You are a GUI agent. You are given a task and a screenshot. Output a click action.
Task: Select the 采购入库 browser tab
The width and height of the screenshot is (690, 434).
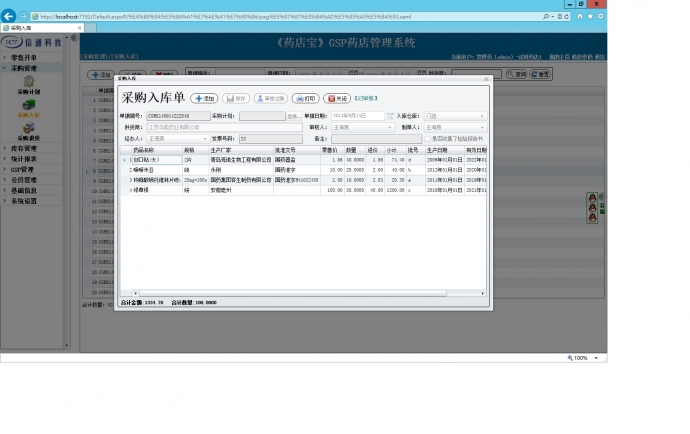click(42, 28)
